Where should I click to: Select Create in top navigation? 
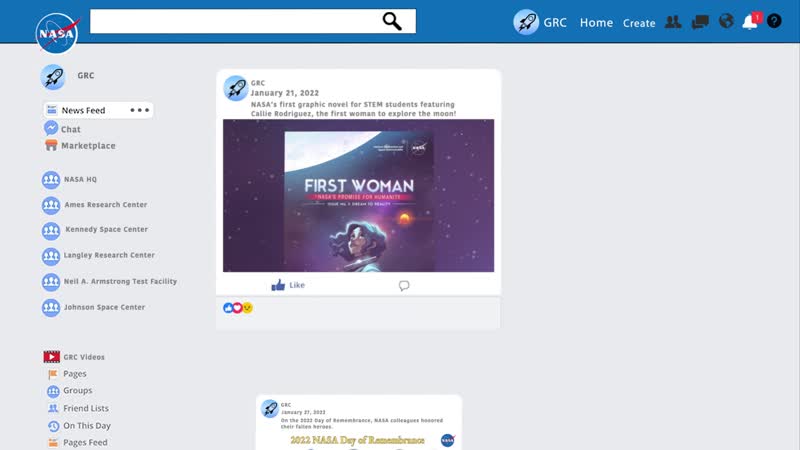639,23
